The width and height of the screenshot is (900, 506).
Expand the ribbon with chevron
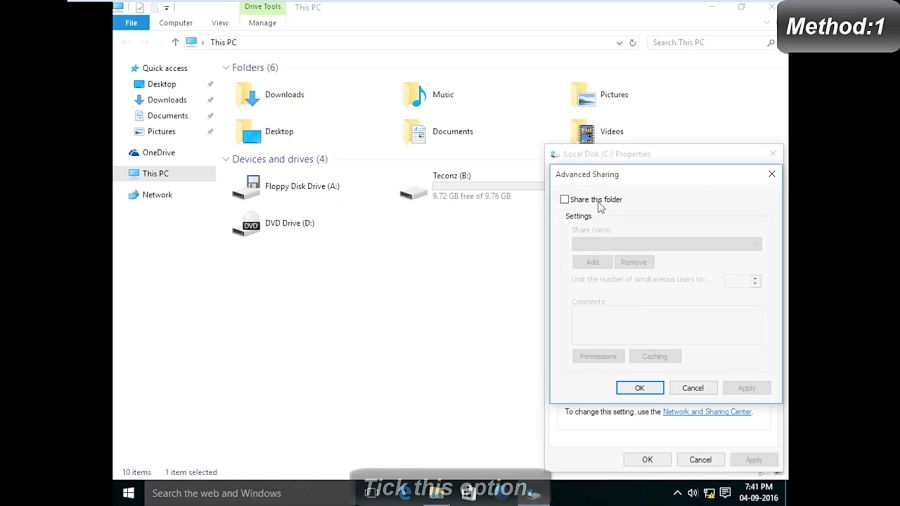[x=766, y=23]
